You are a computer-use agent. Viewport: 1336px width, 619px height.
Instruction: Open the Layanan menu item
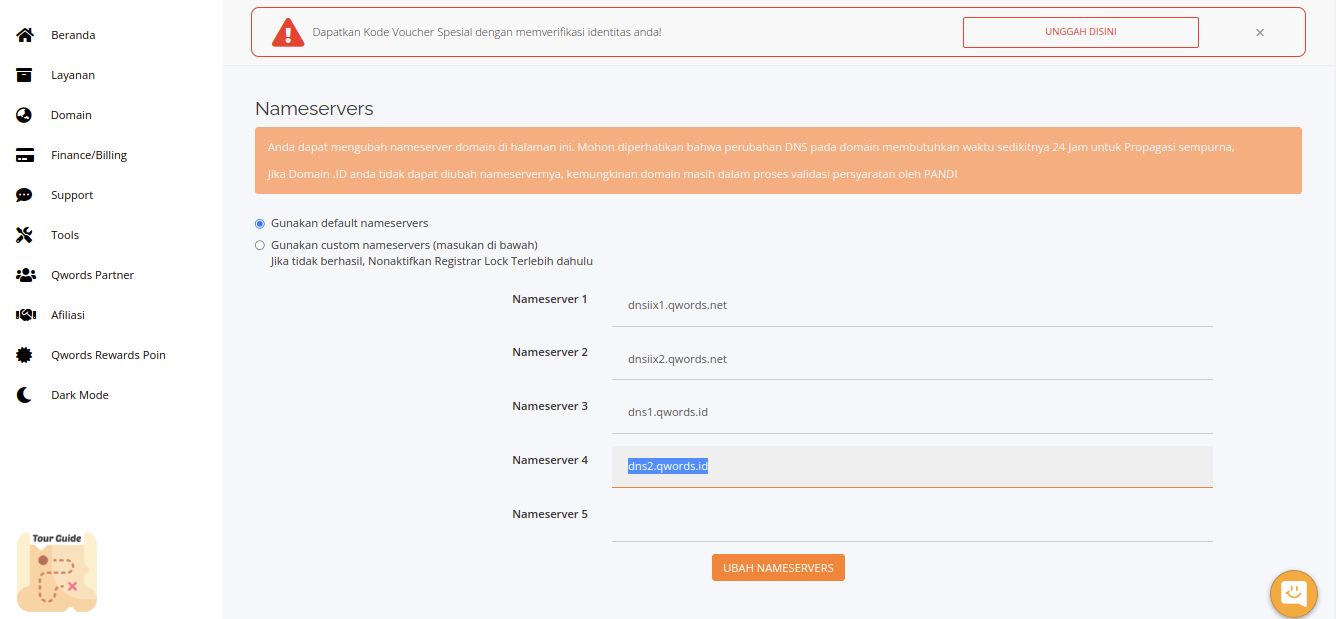pyautogui.click(x=73, y=75)
